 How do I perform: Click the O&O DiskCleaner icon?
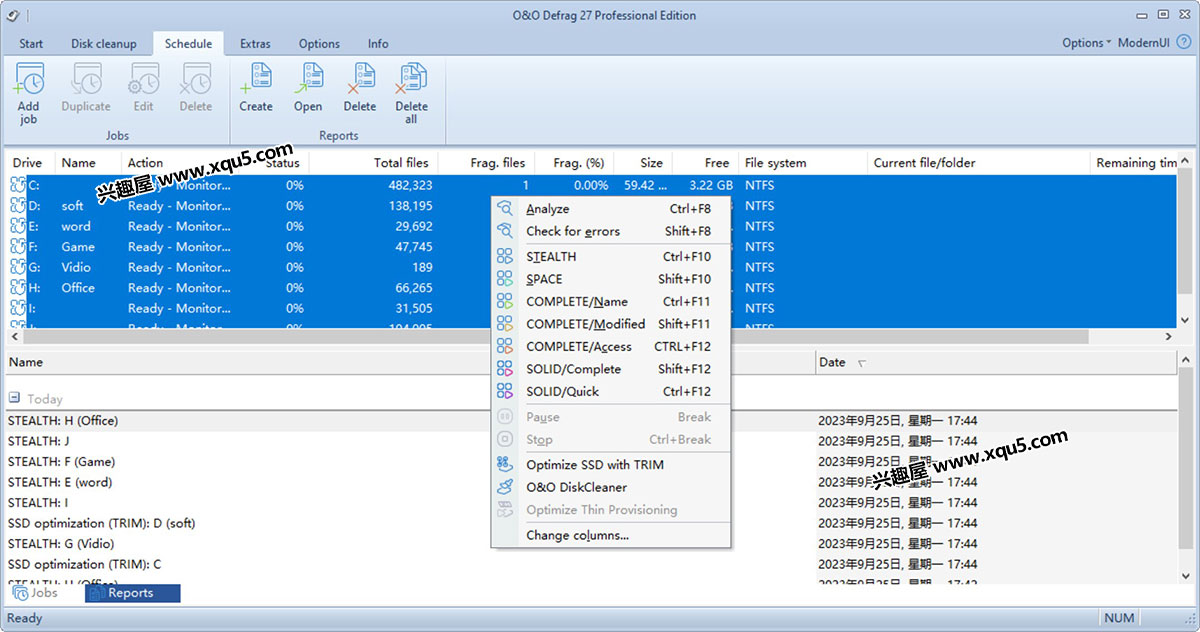[x=505, y=487]
